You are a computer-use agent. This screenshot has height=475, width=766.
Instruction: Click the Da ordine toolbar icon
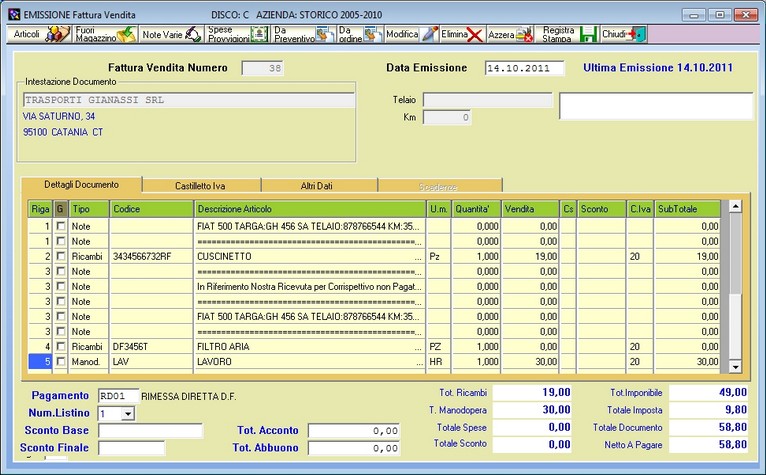tap(360, 34)
